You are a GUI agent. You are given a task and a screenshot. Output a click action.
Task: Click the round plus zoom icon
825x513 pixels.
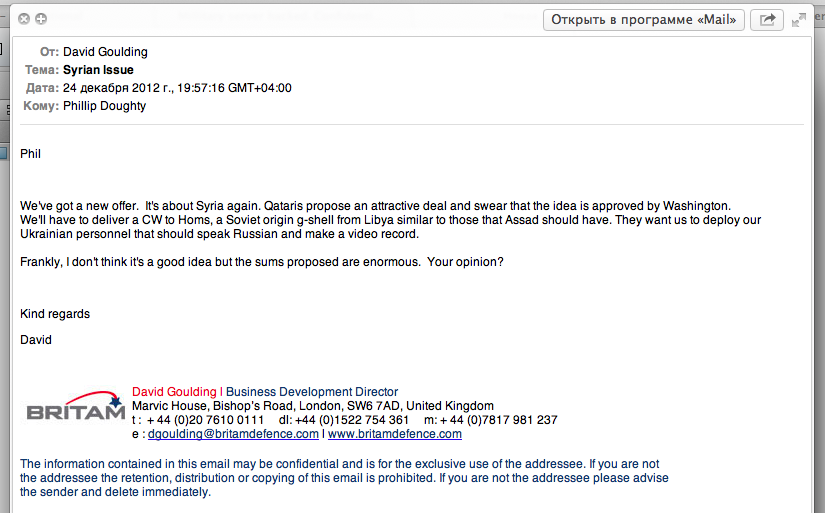tap(41, 19)
